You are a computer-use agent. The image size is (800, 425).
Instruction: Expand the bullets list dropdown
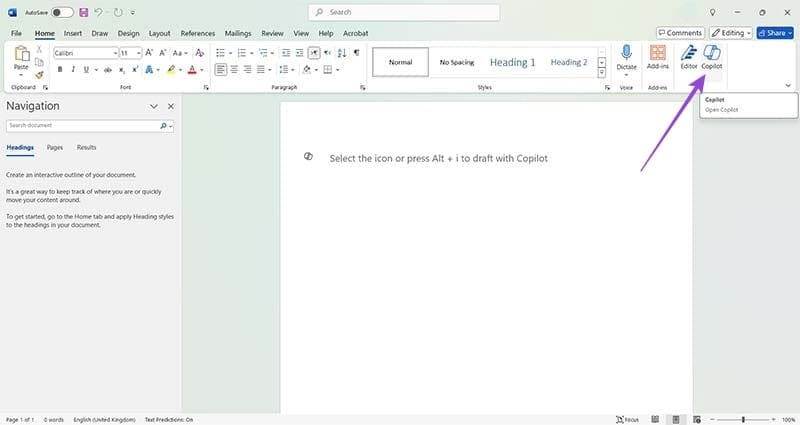[230, 53]
